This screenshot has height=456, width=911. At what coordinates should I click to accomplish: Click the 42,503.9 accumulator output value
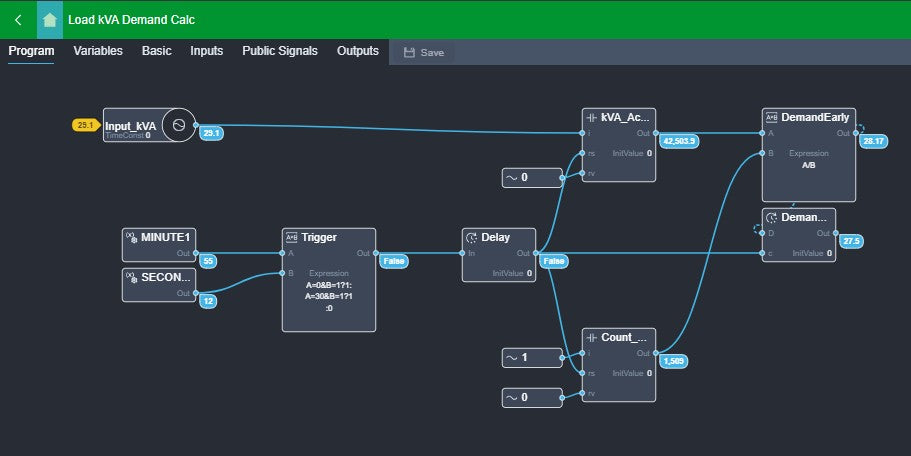tap(679, 141)
